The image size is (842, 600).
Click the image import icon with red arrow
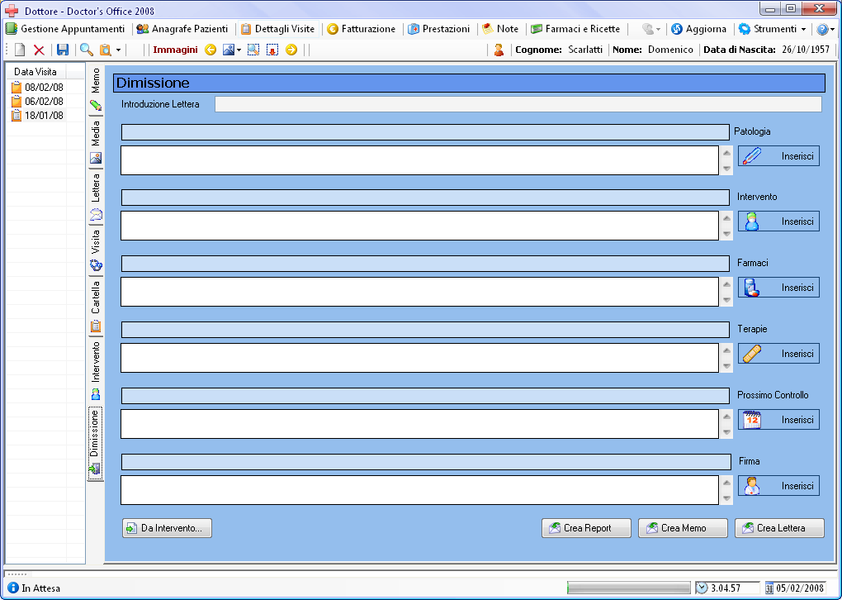272,50
